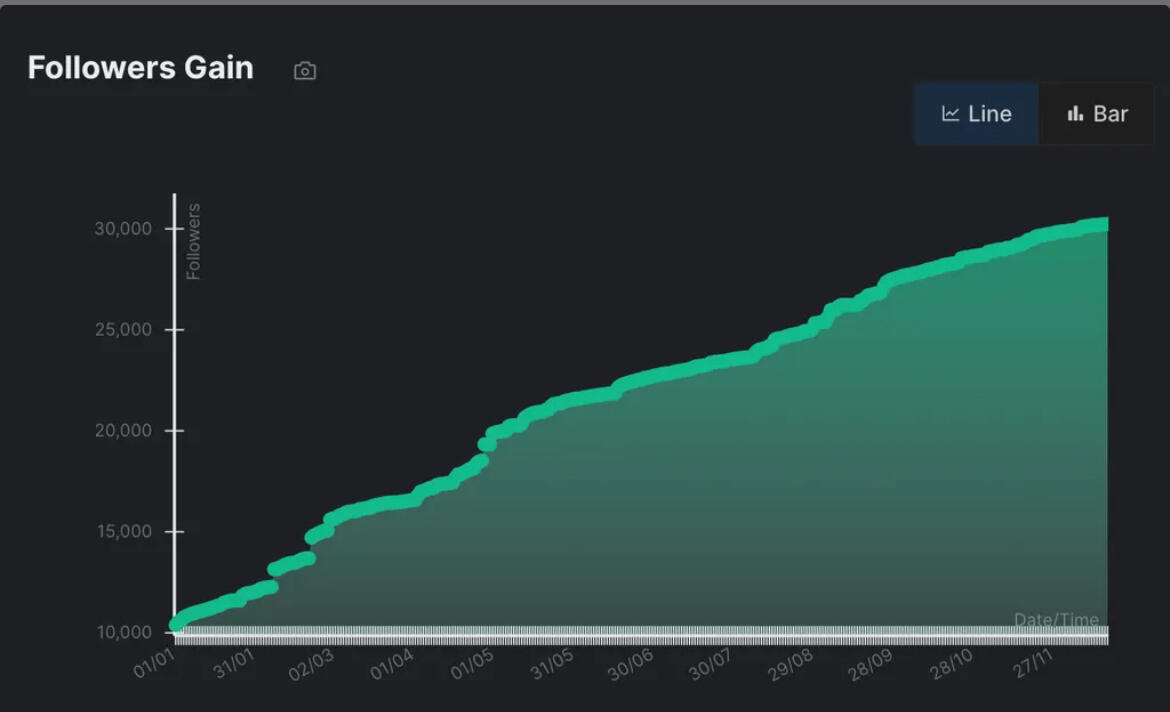
Task: Click the camera screenshot icon
Action: pos(305,71)
